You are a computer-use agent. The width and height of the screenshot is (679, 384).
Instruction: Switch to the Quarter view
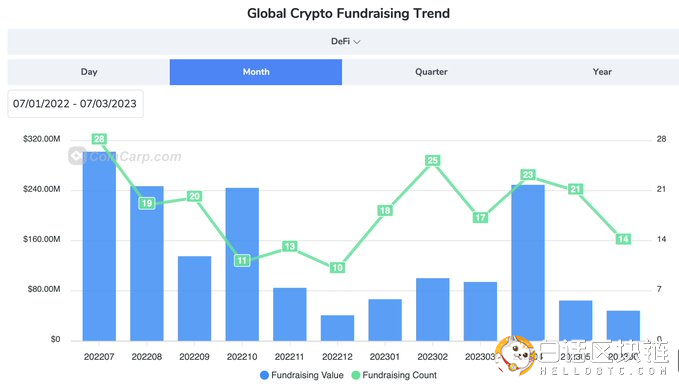pos(431,72)
